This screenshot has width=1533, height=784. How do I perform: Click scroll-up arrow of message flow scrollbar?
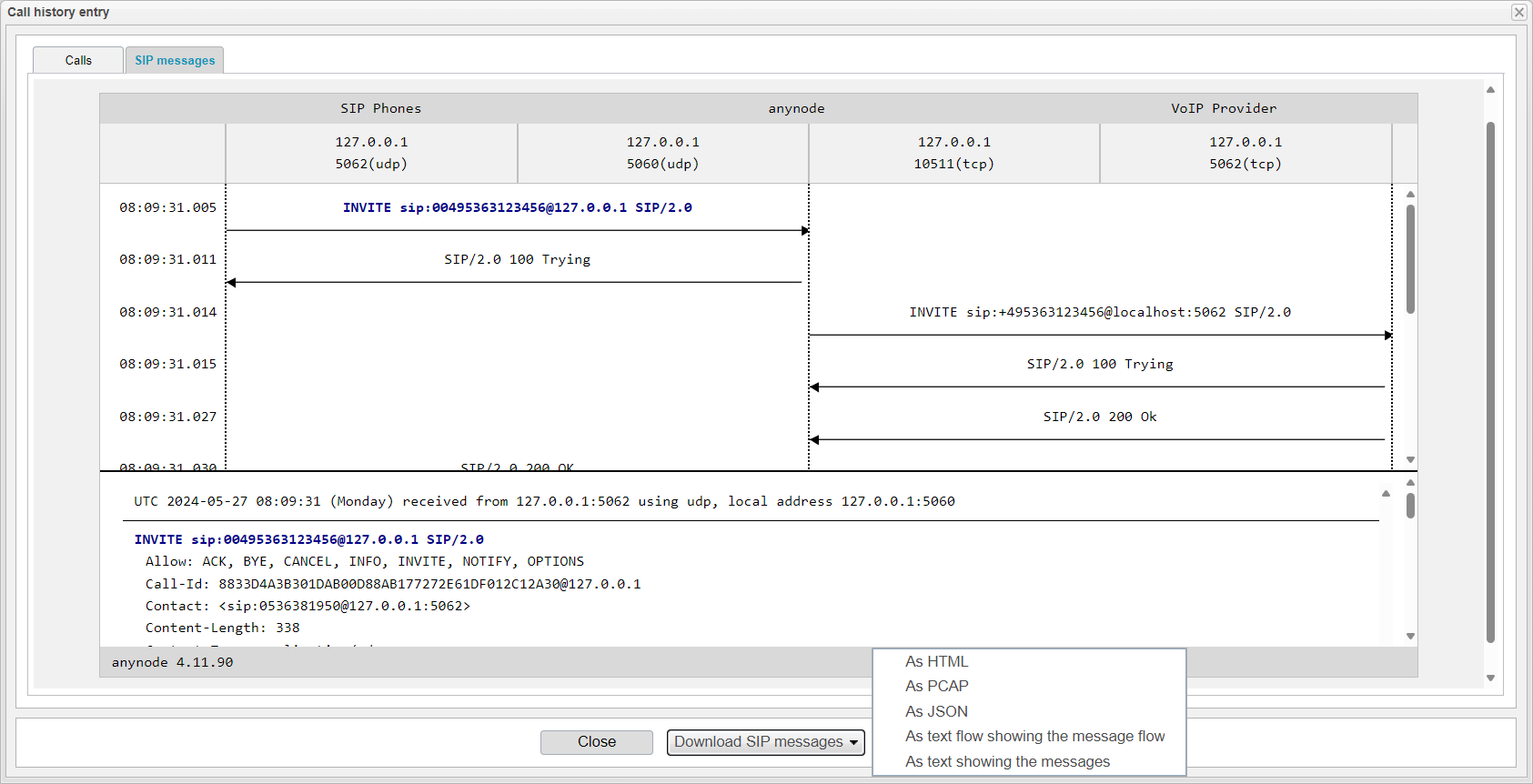(x=1410, y=194)
